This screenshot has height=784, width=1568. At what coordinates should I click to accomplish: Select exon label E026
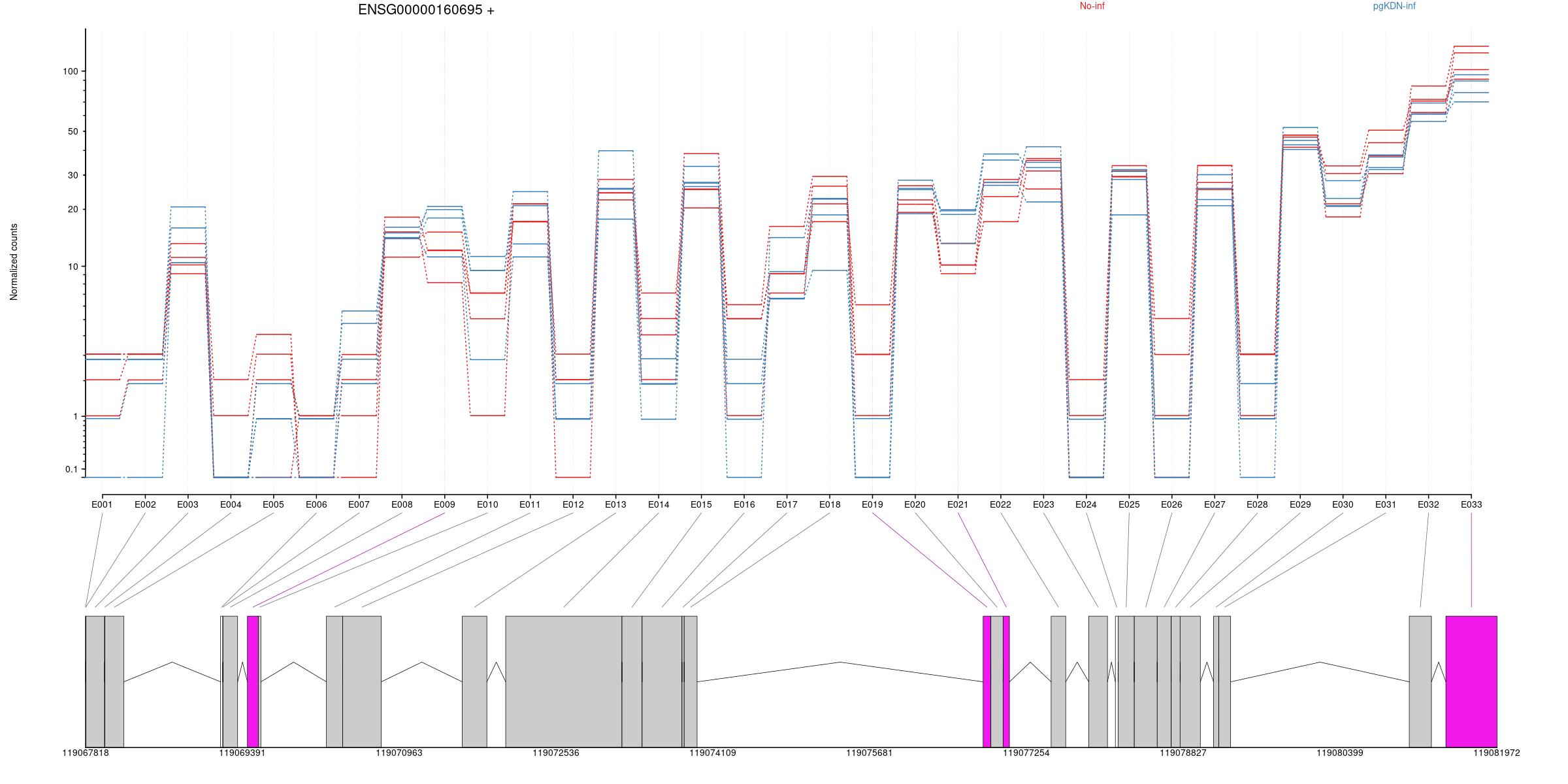[1172, 504]
